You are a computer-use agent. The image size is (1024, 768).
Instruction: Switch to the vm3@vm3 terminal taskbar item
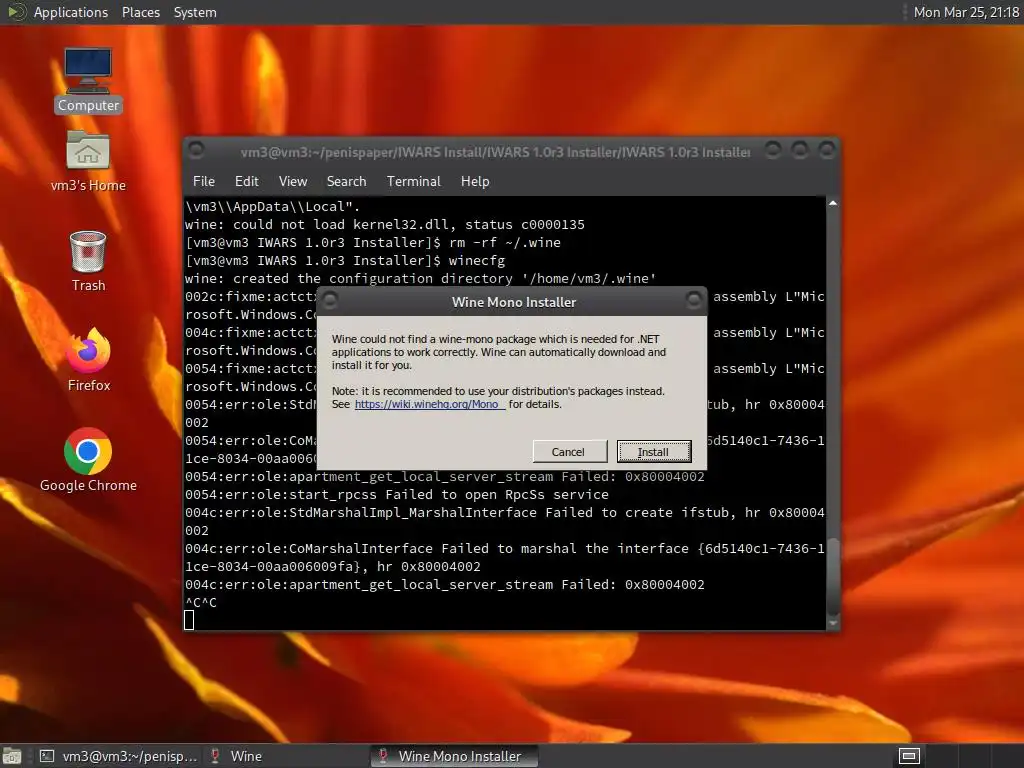tap(118, 756)
